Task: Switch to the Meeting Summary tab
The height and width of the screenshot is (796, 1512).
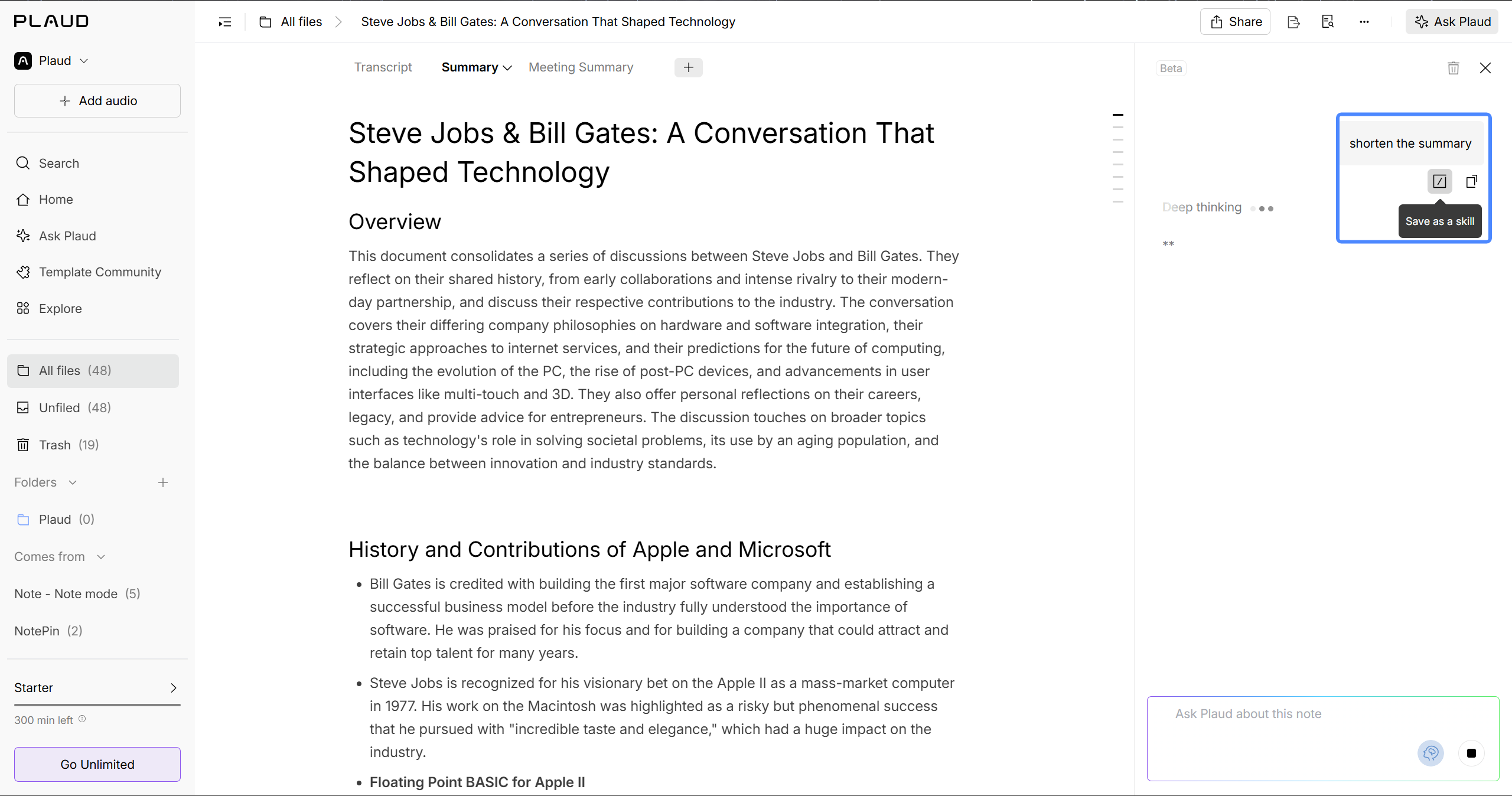Action: click(x=581, y=67)
